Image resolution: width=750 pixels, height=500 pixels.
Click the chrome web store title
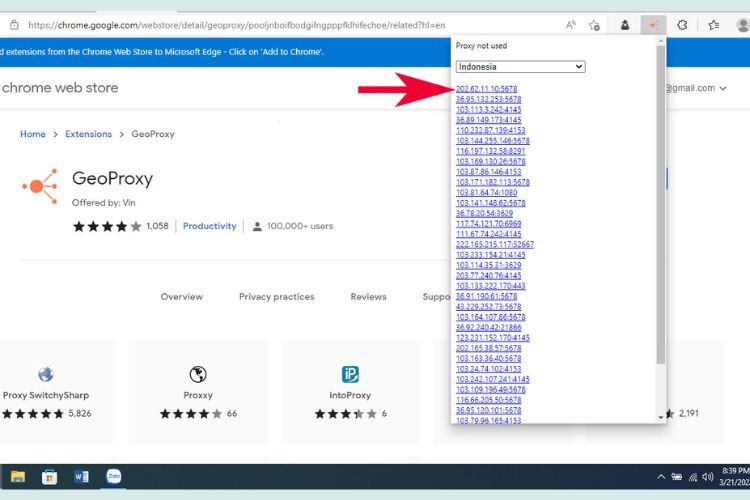[59, 88]
